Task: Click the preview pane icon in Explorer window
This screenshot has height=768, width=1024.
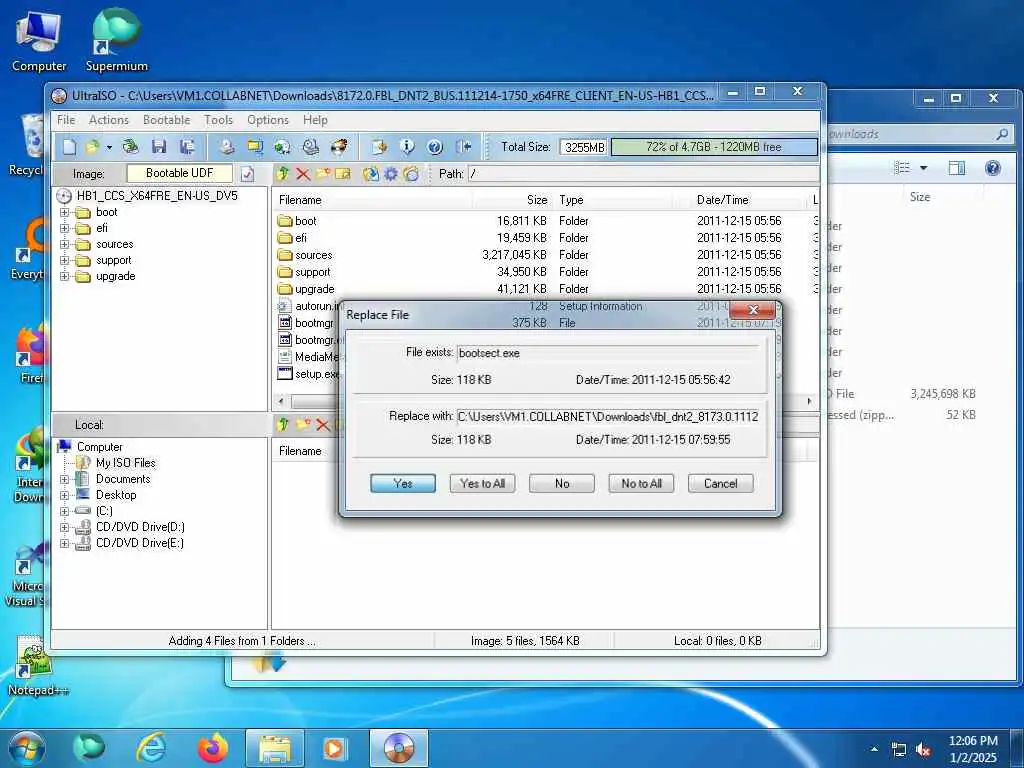Action: click(x=957, y=168)
